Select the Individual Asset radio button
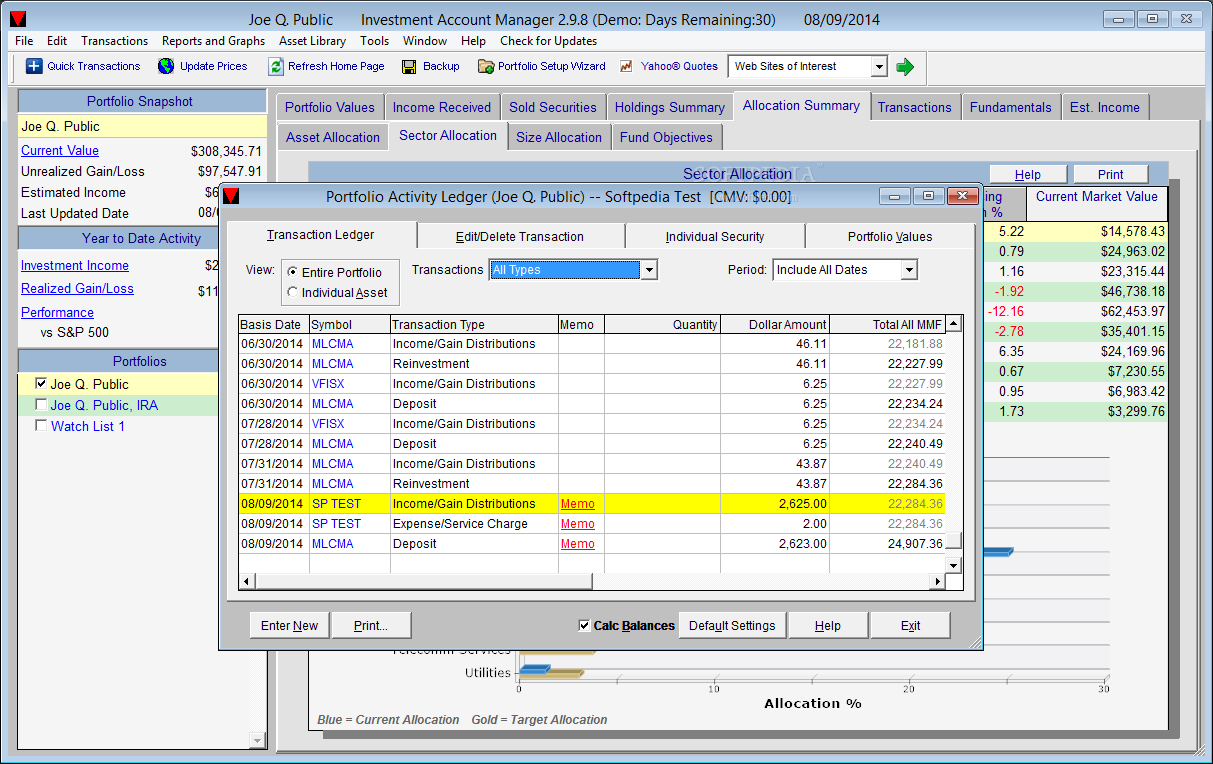The height and width of the screenshot is (764, 1213). [x=292, y=293]
